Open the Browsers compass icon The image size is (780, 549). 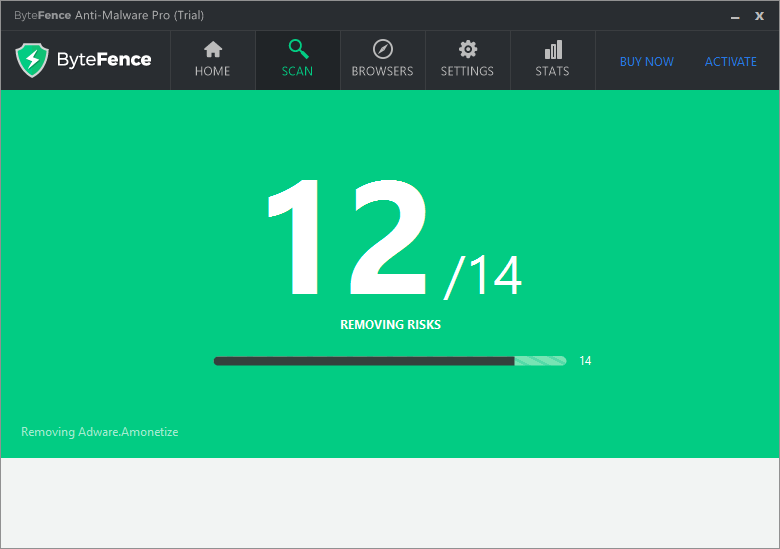383,49
